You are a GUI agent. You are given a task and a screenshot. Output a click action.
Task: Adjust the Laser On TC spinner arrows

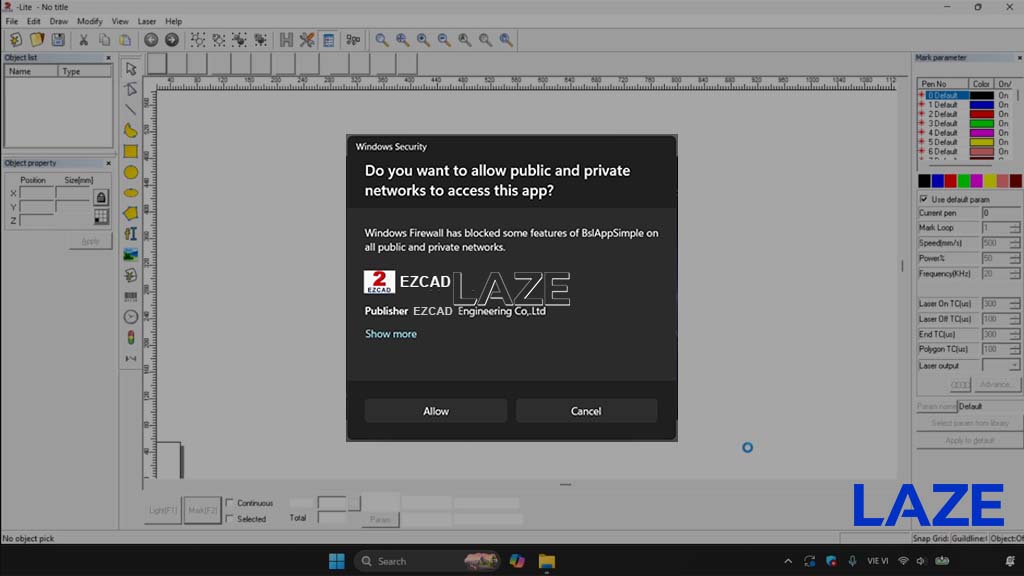(1014, 304)
